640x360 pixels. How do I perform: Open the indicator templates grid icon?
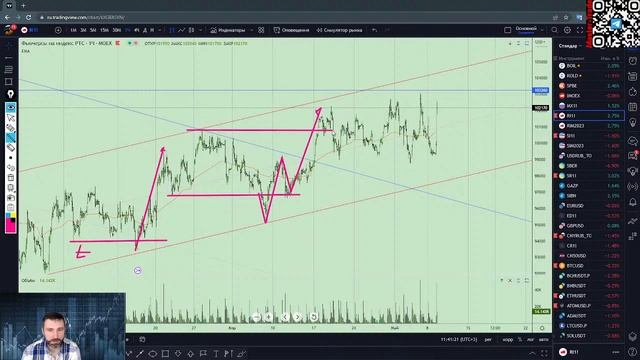pyautogui.click(x=261, y=30)
